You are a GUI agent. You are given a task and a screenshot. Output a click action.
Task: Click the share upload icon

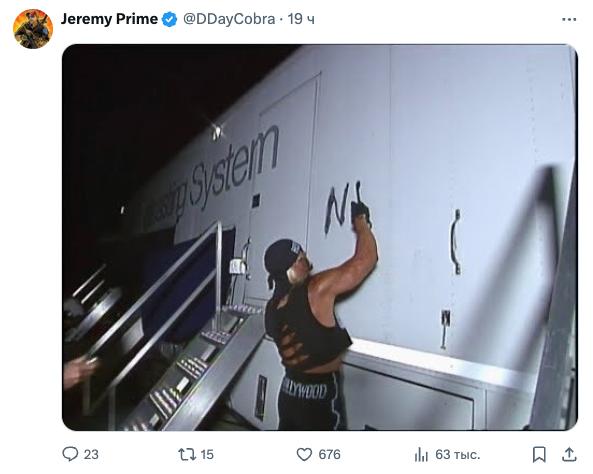click(569, 454)
